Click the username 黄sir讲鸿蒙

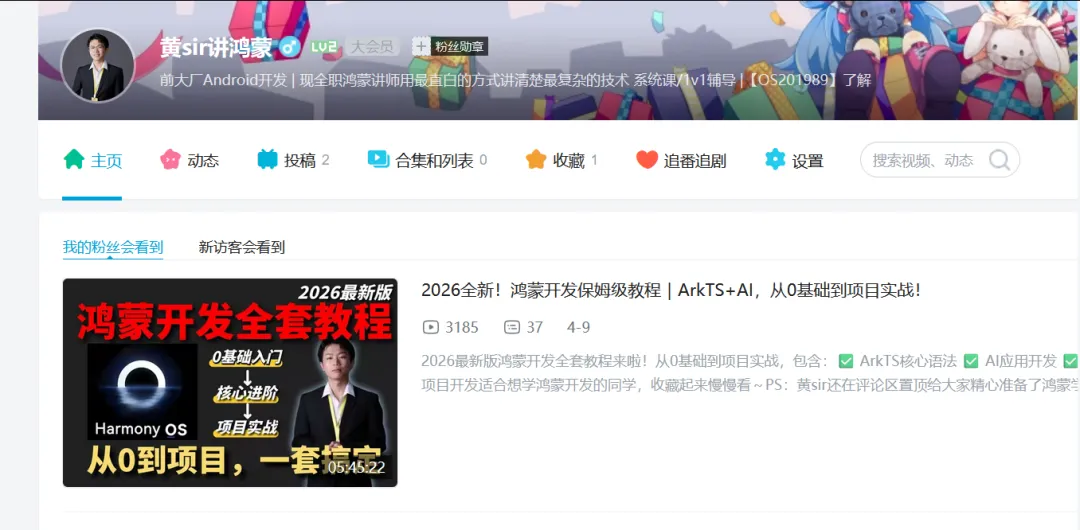tap(217, 47)
